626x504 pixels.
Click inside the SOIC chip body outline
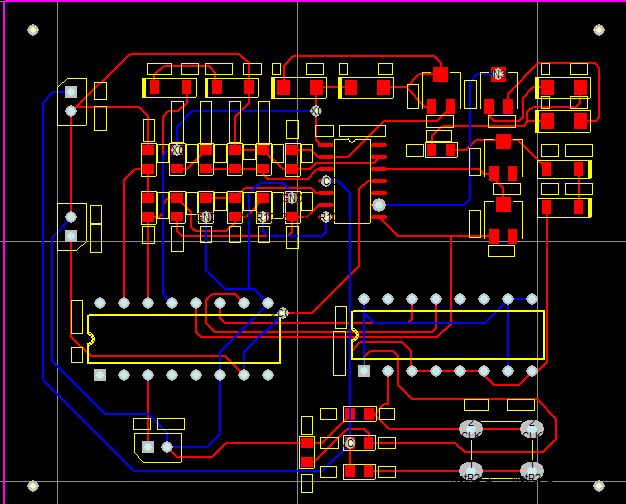[x=352, y=182]
